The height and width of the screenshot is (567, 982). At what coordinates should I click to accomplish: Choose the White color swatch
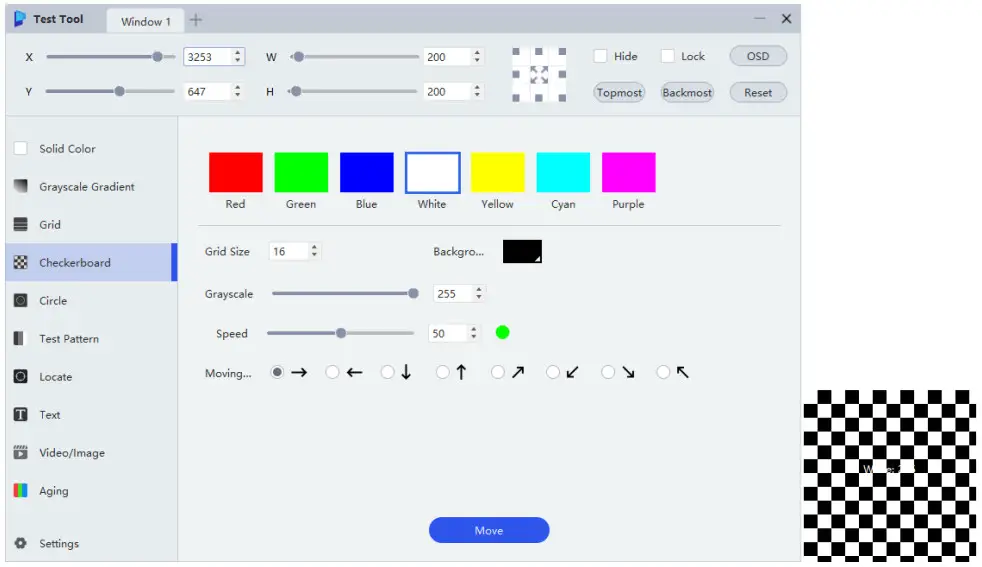coord(432,172)
